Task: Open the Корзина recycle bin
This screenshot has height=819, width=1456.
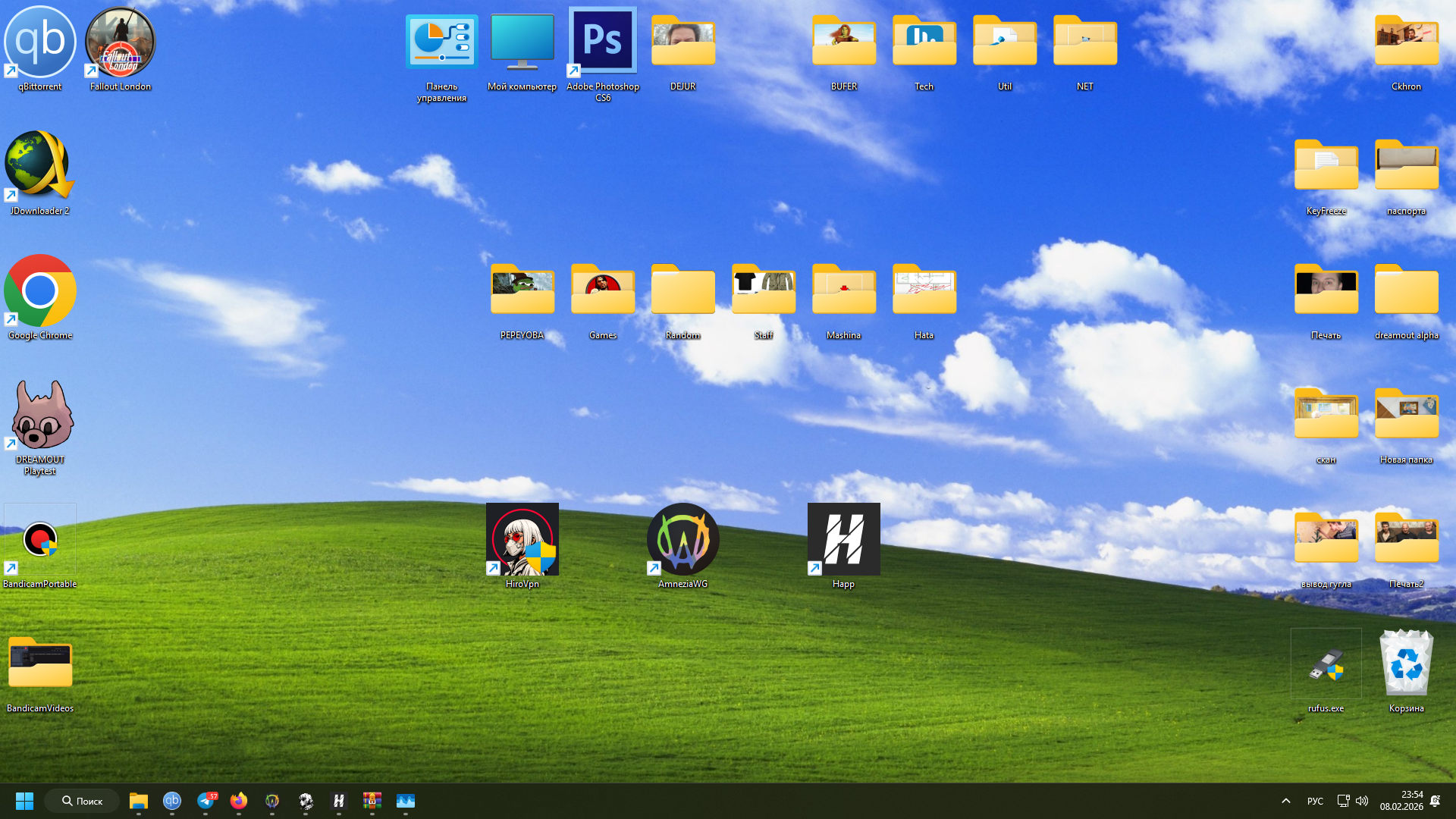Action: [1406, 664]
